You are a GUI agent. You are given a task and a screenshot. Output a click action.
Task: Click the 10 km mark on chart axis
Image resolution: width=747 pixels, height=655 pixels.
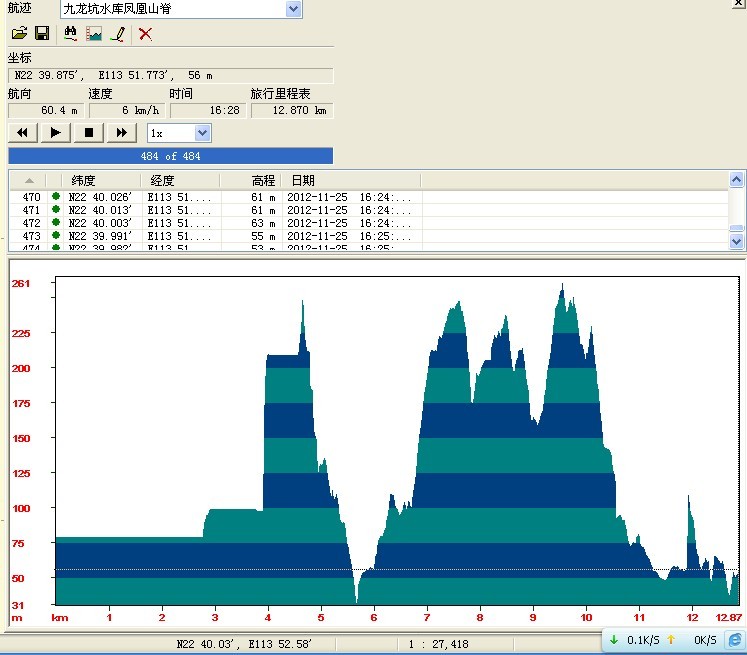pyautogui.click(x=586, y=617)
